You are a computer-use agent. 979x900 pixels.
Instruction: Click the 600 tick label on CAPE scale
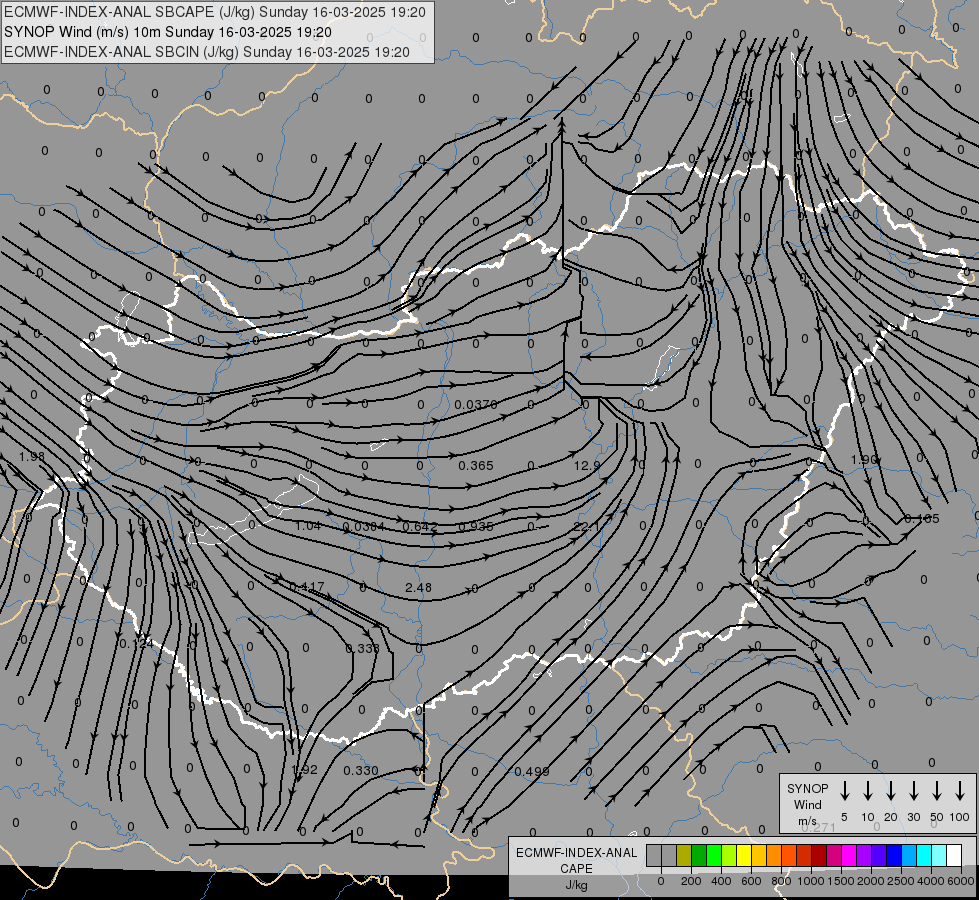tap(751, 881)
